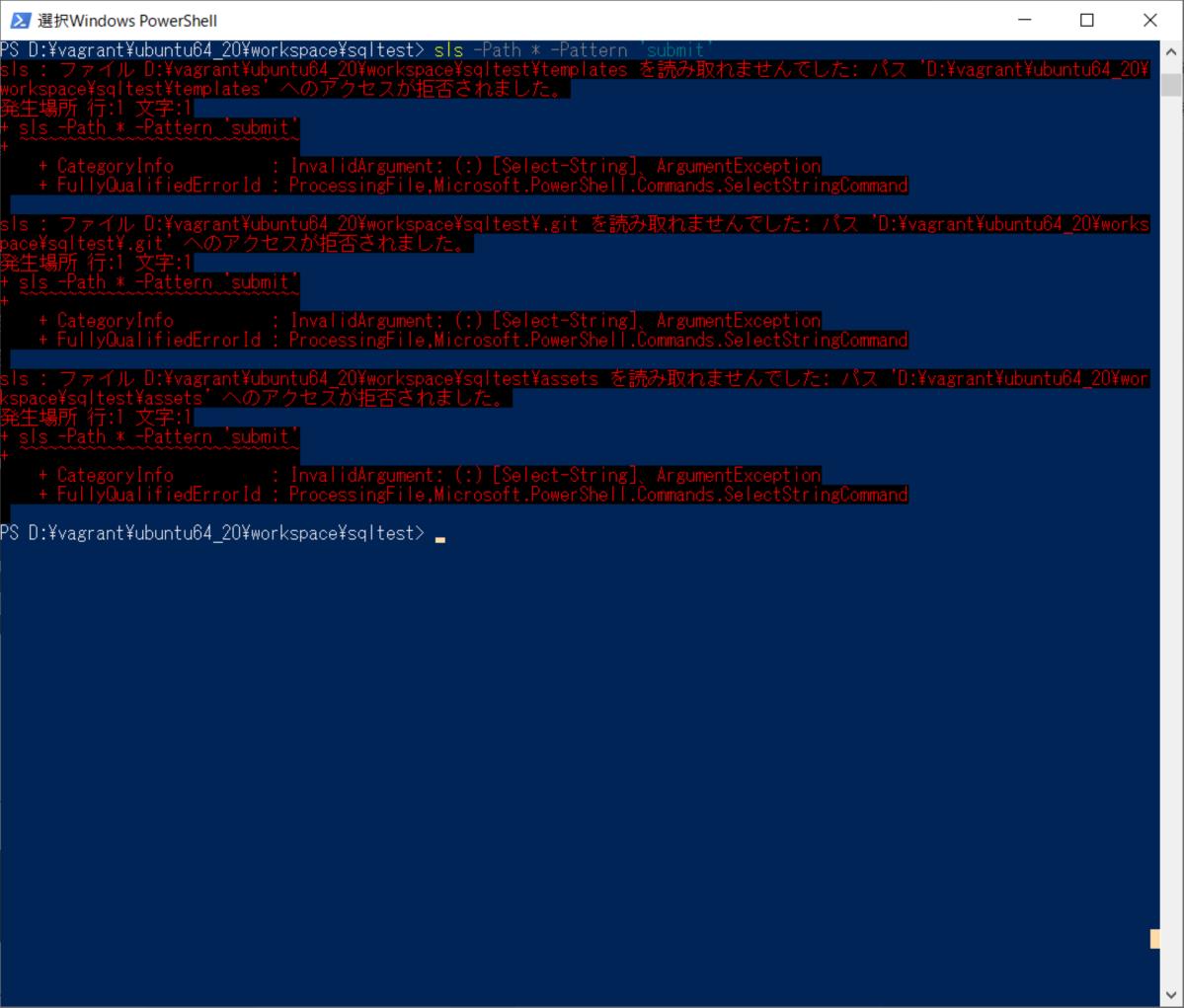Click the first CategoryInfo InvalidArgument line
1184x1008 pixels.
(x=430, y=166)
